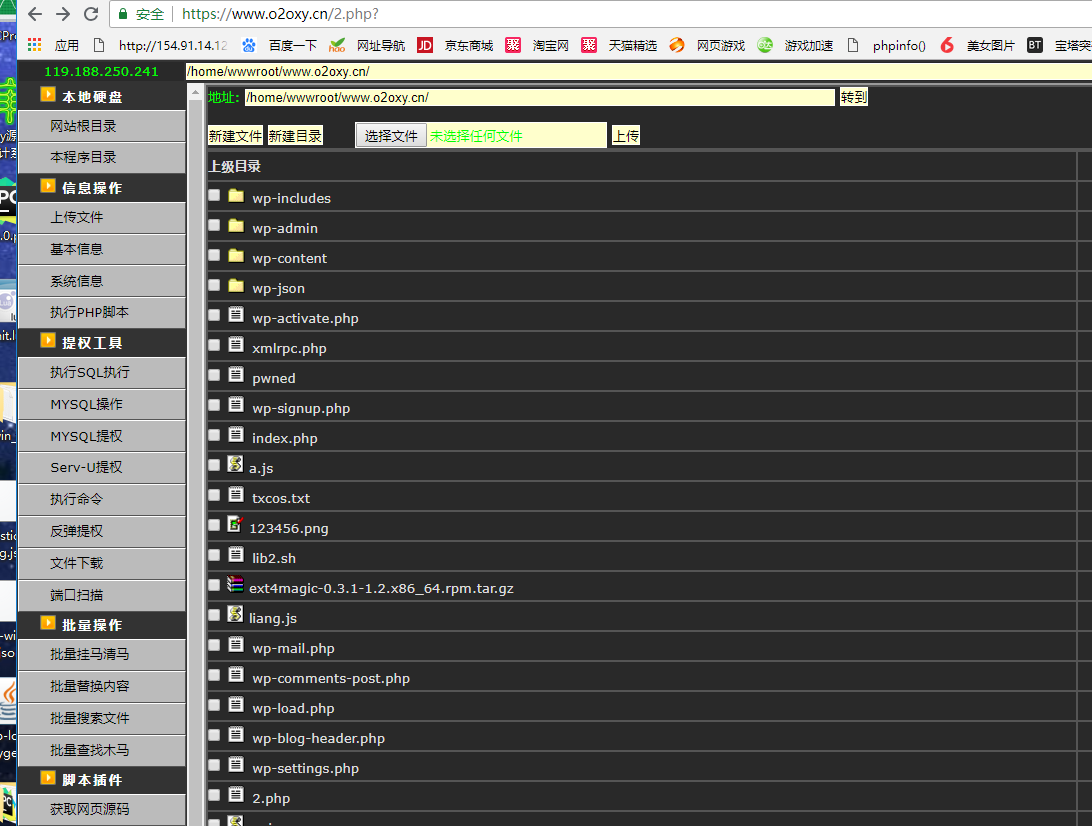Click the file icon of txcos.txt
This screenshot has width=1092, height=826.
point(236,494)
